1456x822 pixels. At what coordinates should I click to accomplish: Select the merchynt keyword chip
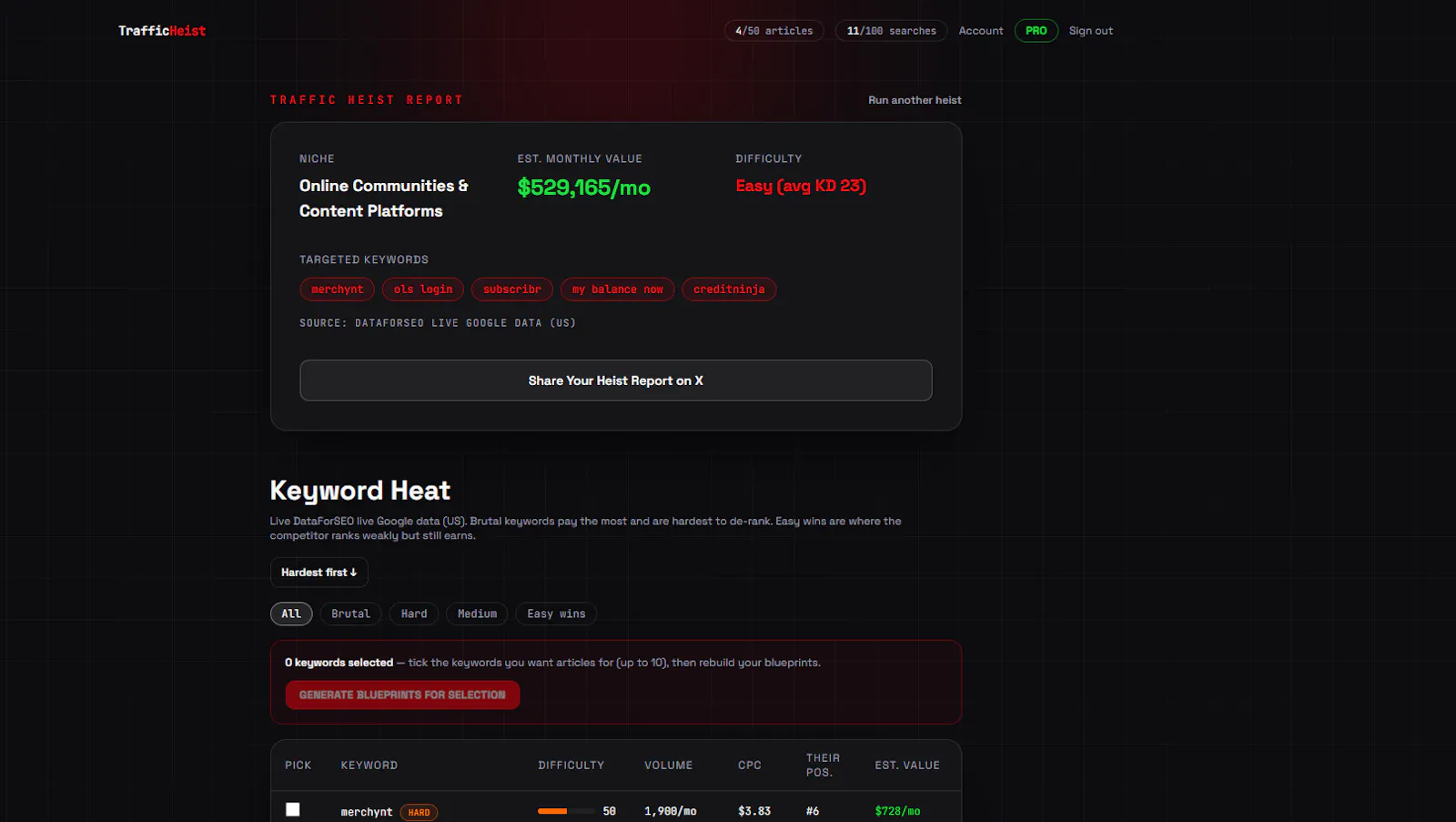point(338,289)
